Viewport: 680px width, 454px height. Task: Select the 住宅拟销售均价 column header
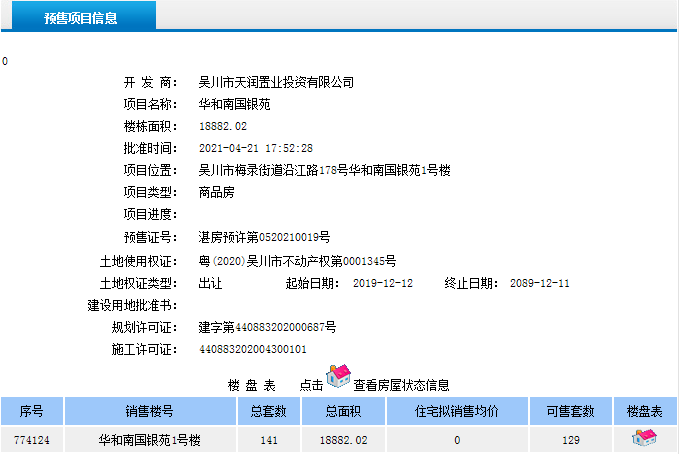pos(457,411)
